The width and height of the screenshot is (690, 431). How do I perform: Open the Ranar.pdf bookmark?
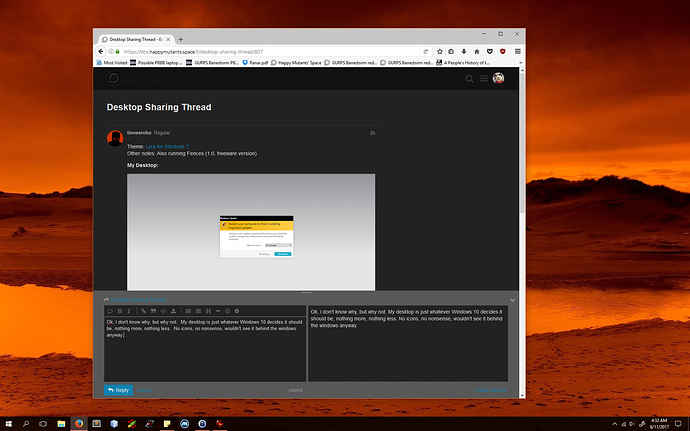point(255,63)
